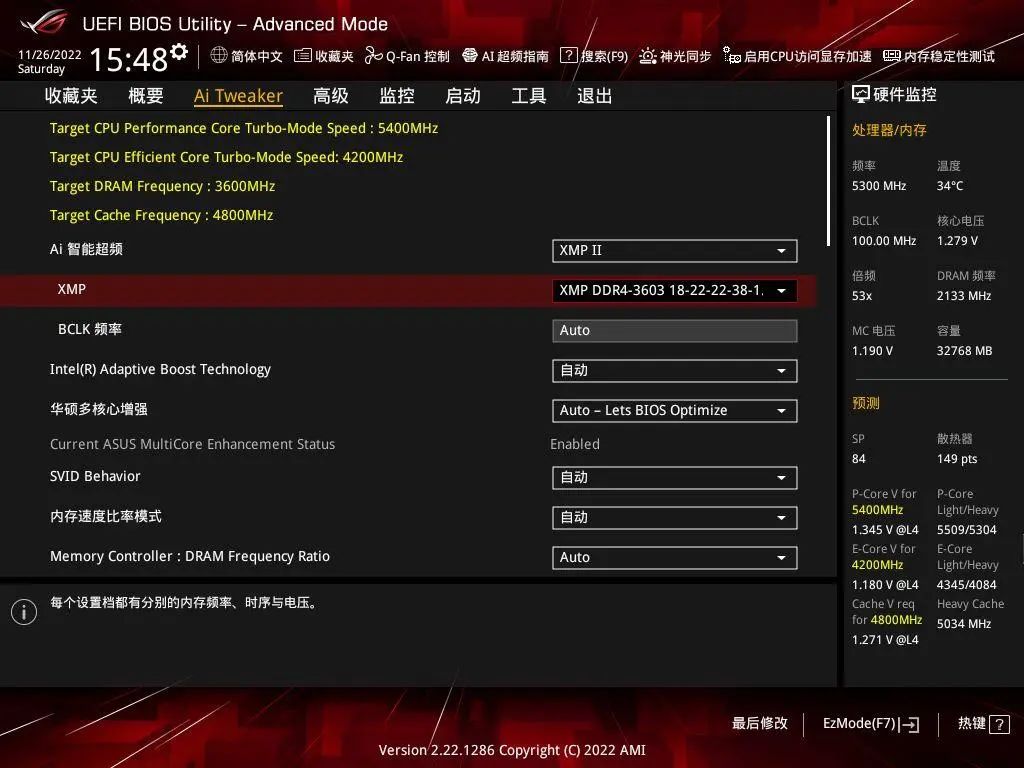Select the Ai Tweaker tab
The image size is (1024, 768).
coord(238,96)
